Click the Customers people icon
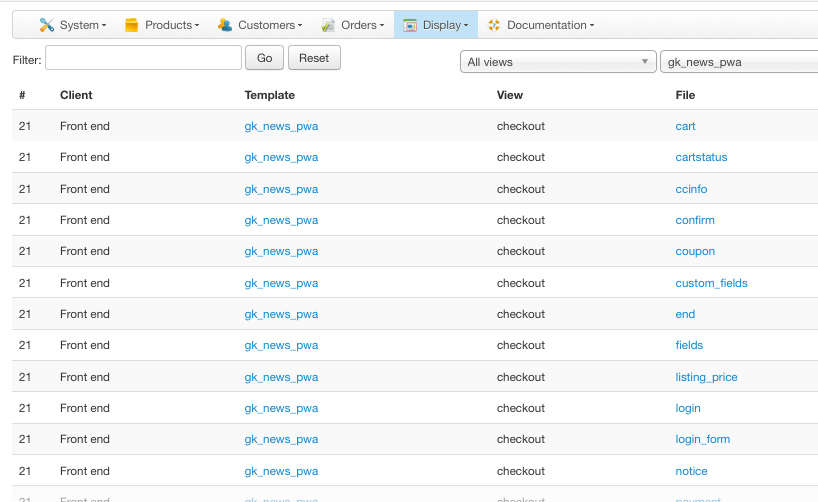The height and width of the screenshot is (502, 818). pyautogui.click(x=225, y=25)
